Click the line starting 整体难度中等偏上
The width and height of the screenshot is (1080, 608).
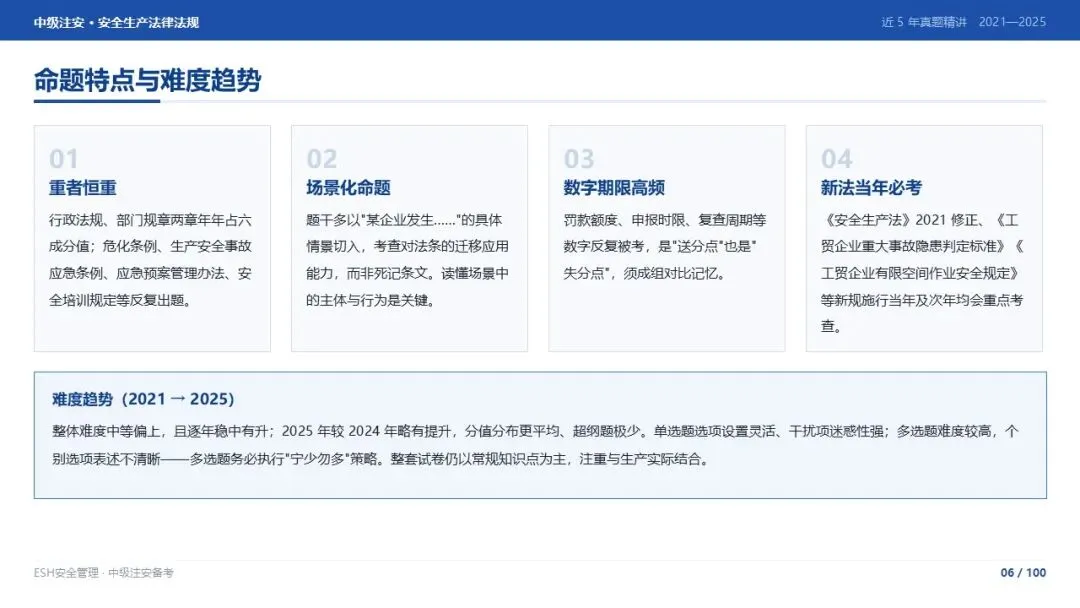coord(535,431)
